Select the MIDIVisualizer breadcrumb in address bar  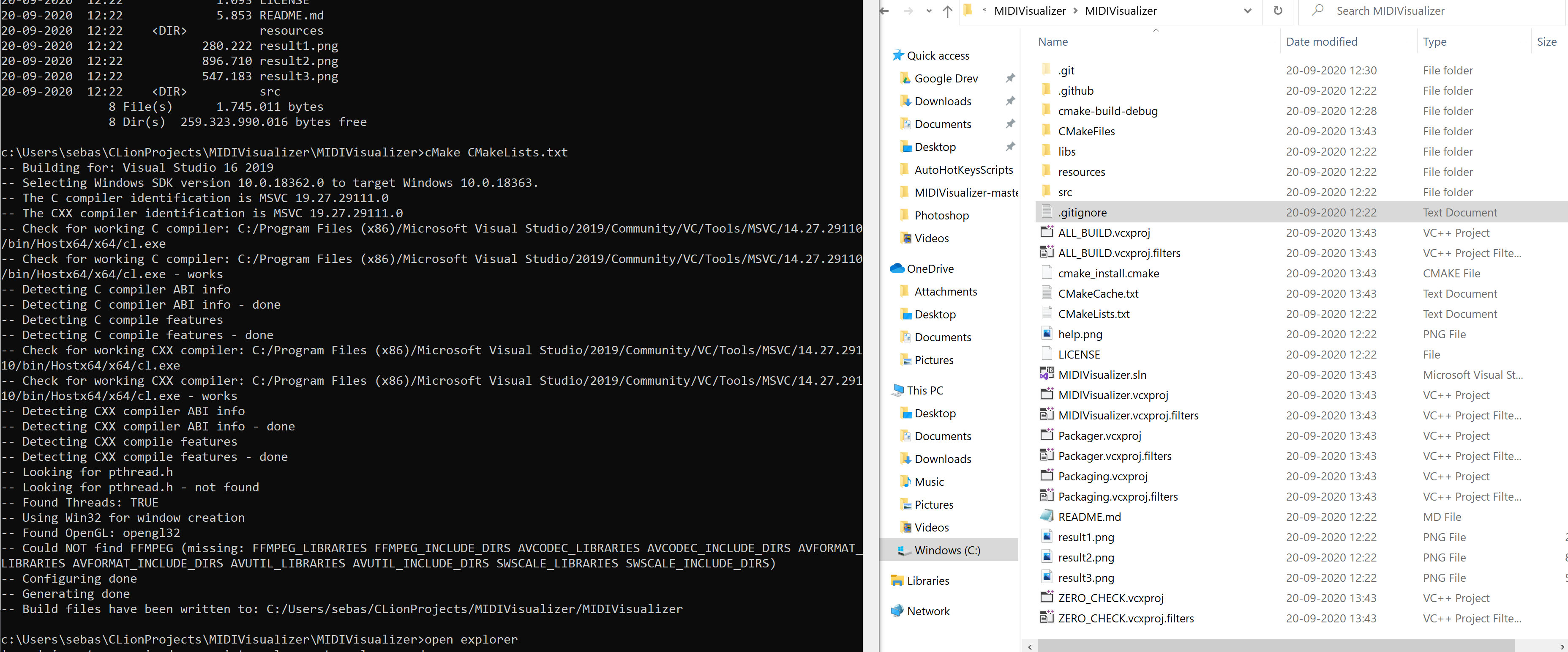[x=1120, y=10]
